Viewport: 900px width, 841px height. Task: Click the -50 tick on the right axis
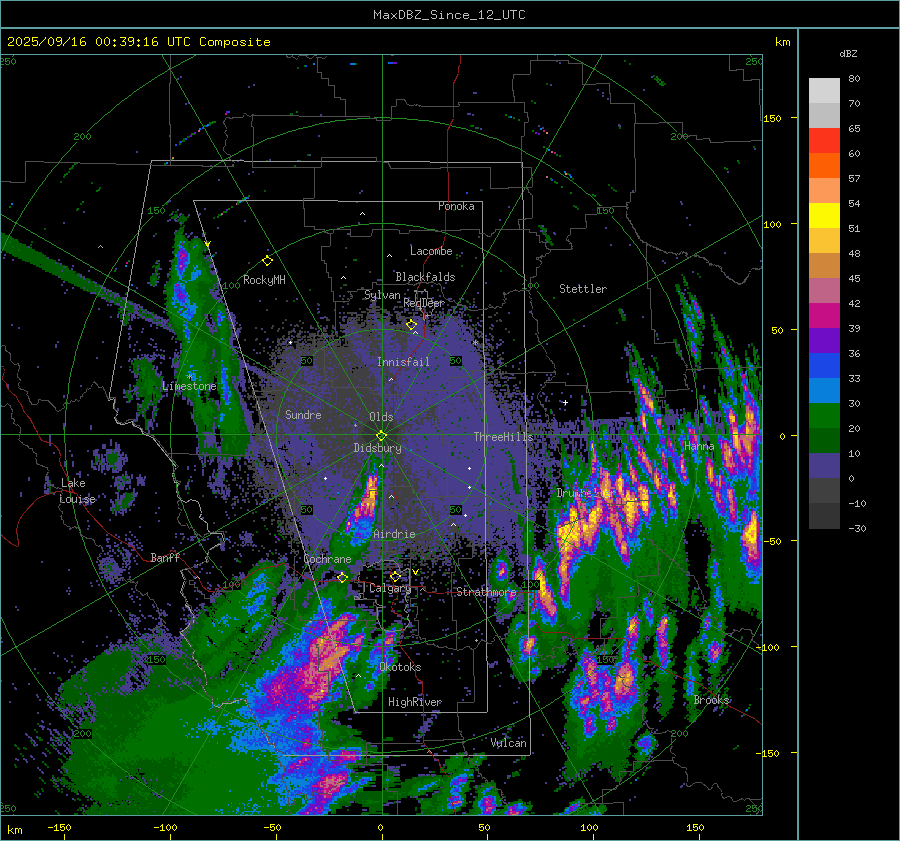(x=774, y=541)
